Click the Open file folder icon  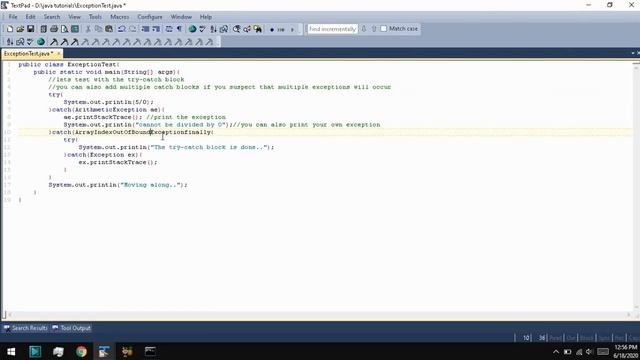[x=20, y=29]
